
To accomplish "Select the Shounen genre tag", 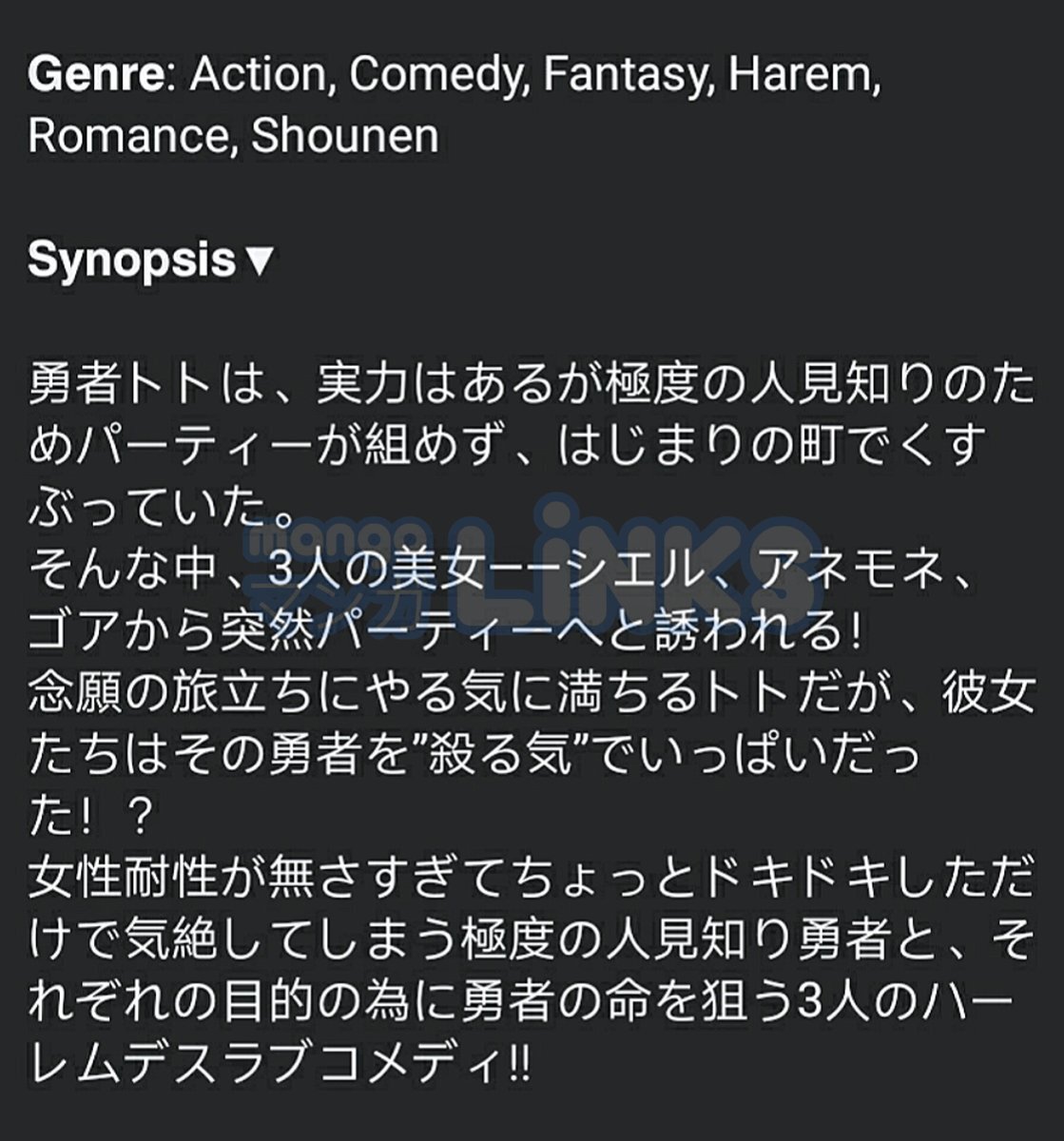I will click(x=345, y=135).
